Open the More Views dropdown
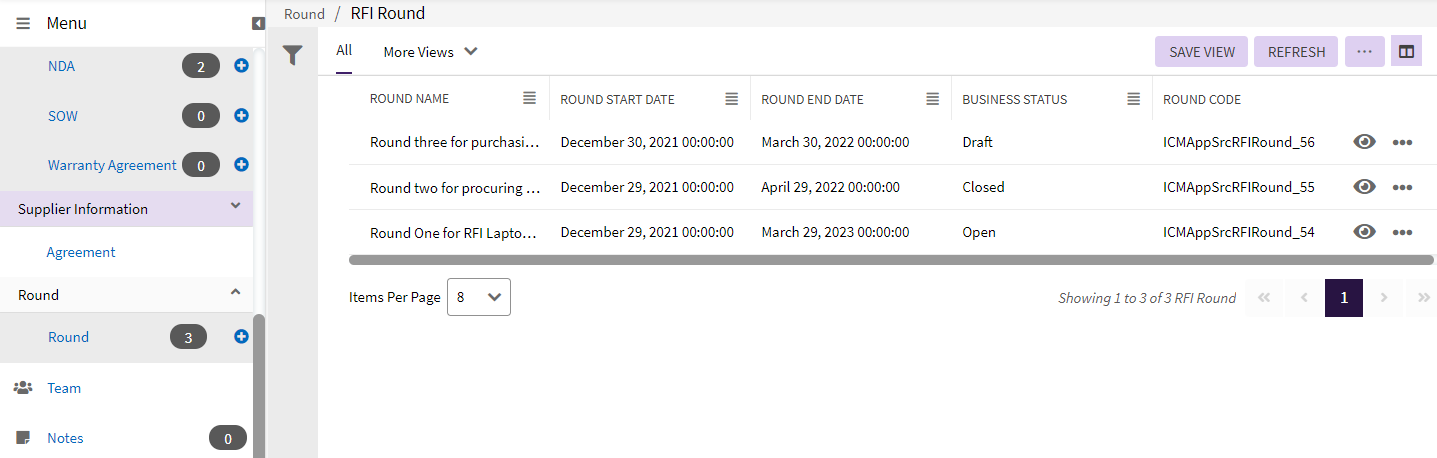This screenshot has width=1437, height=458. click(430, 52)
